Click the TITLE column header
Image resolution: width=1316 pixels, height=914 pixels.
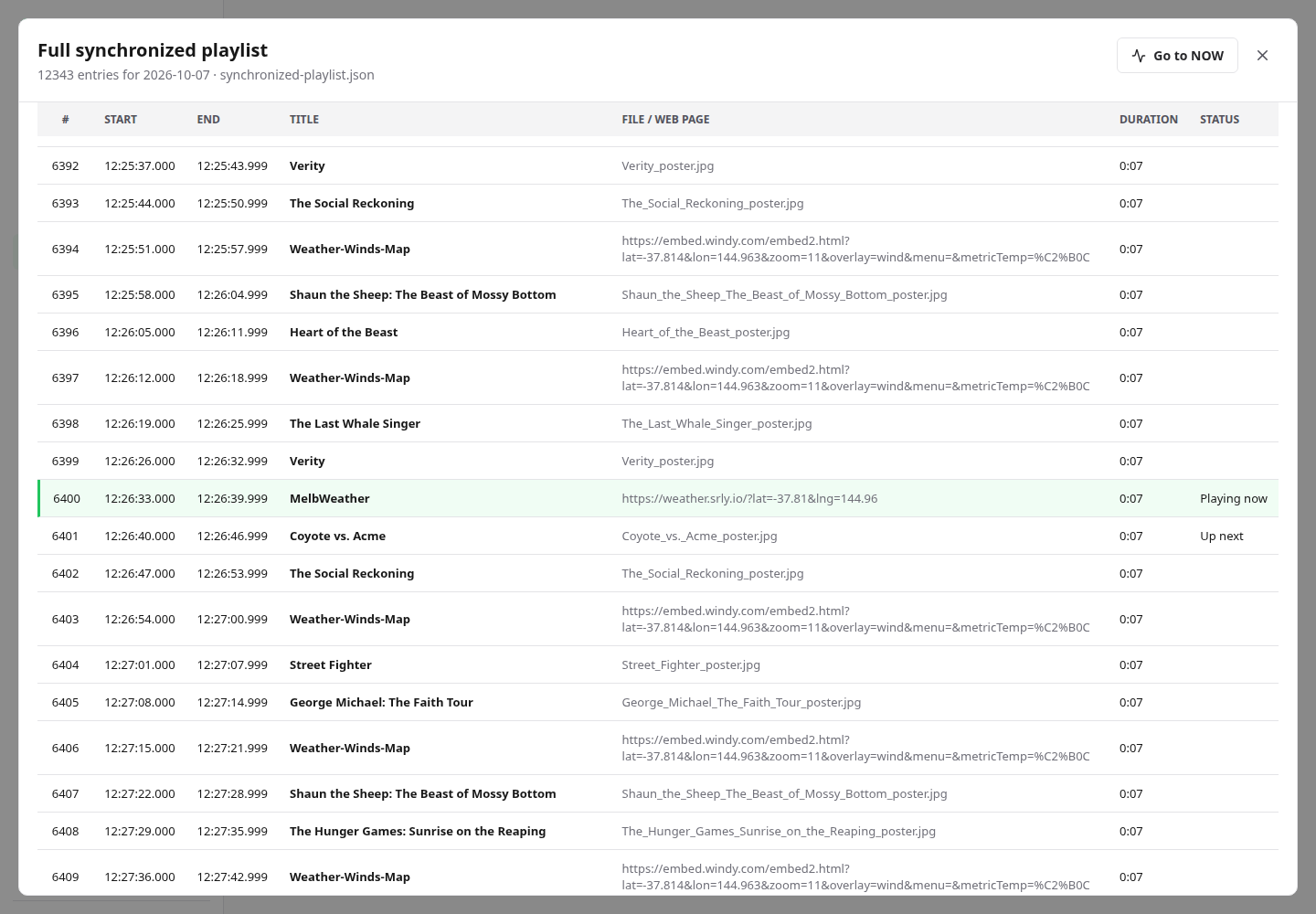(304, 120)
